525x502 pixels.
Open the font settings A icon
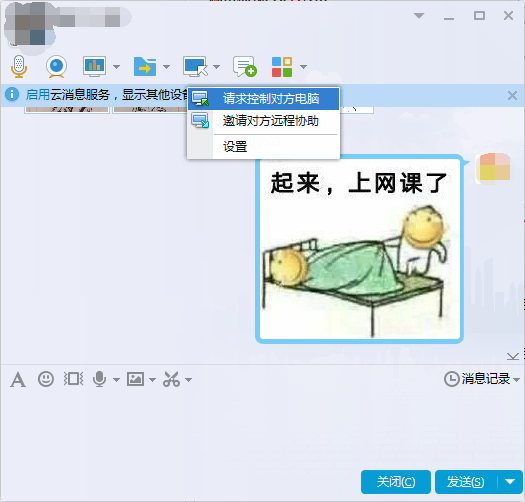[x=18, y=380]
